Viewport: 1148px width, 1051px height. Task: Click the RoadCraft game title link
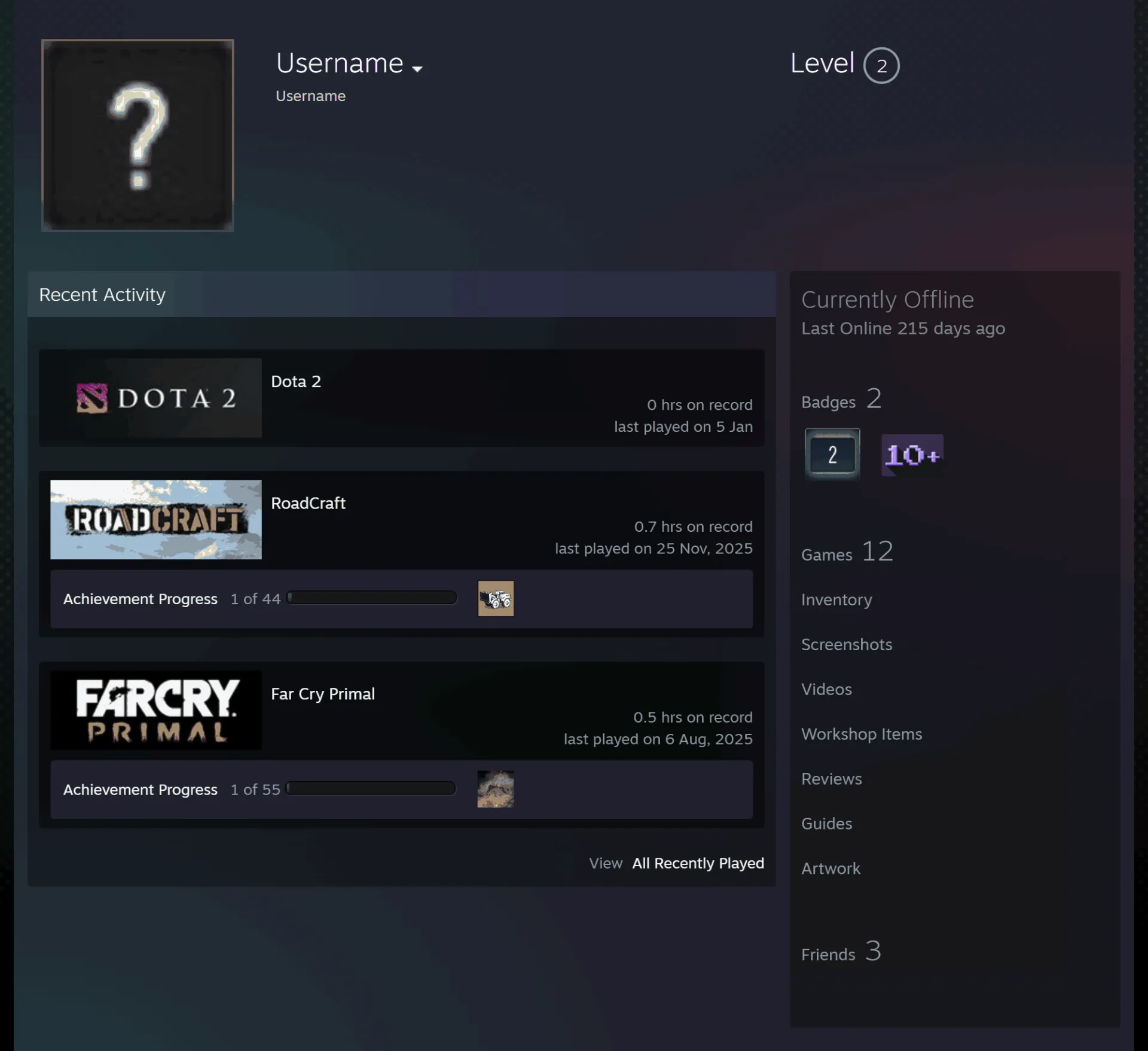[308, 503]
